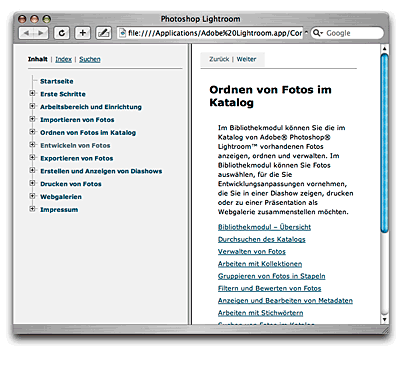Open the Bibliothekmodul – Übersicht link
The height and width of the screenshot is (370, 400).
click(x=264, y=227)
